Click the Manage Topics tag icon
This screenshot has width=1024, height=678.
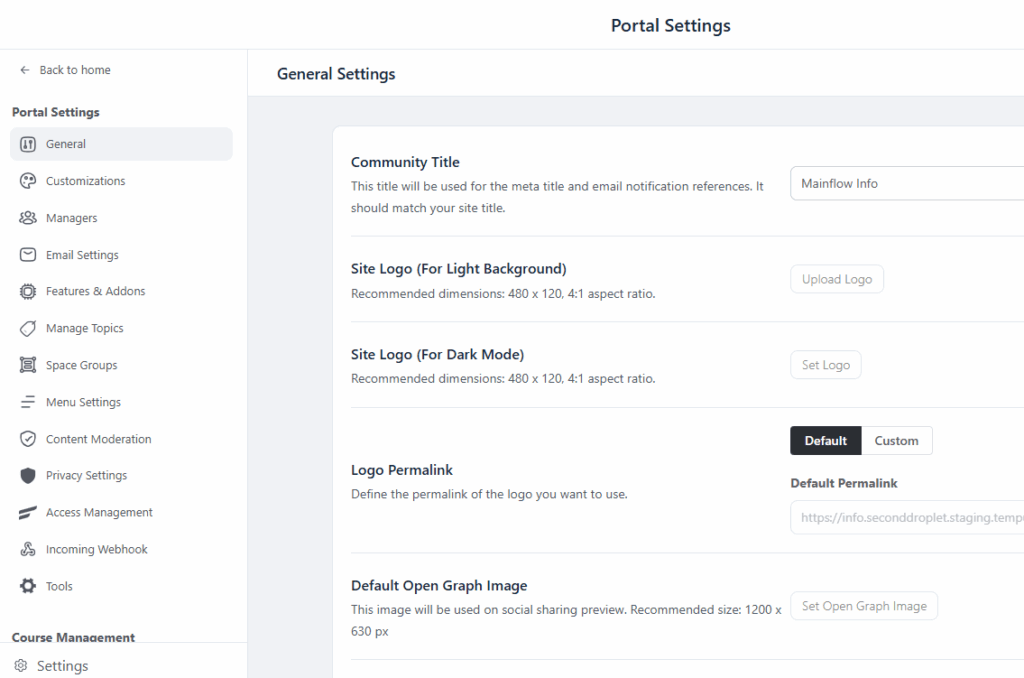(28, 328)
